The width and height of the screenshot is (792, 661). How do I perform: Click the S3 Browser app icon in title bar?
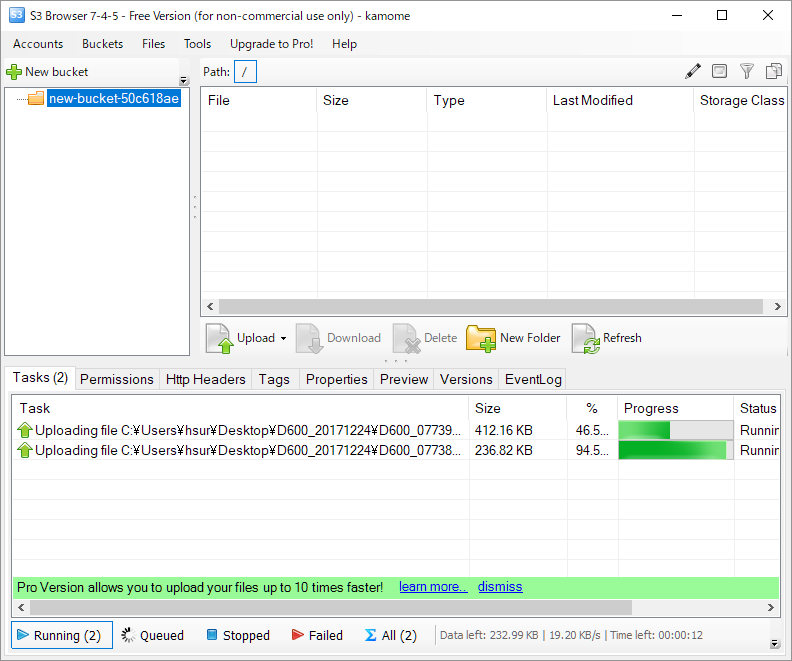point(17,15)
